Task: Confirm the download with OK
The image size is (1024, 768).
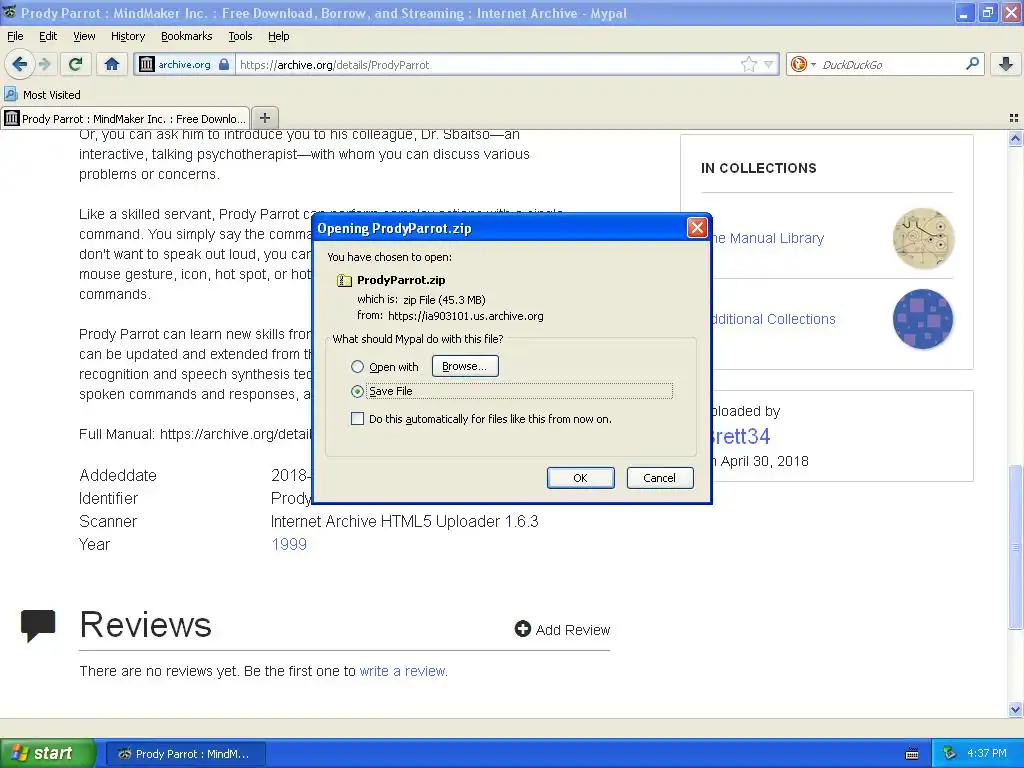Action: click(580, 477)
